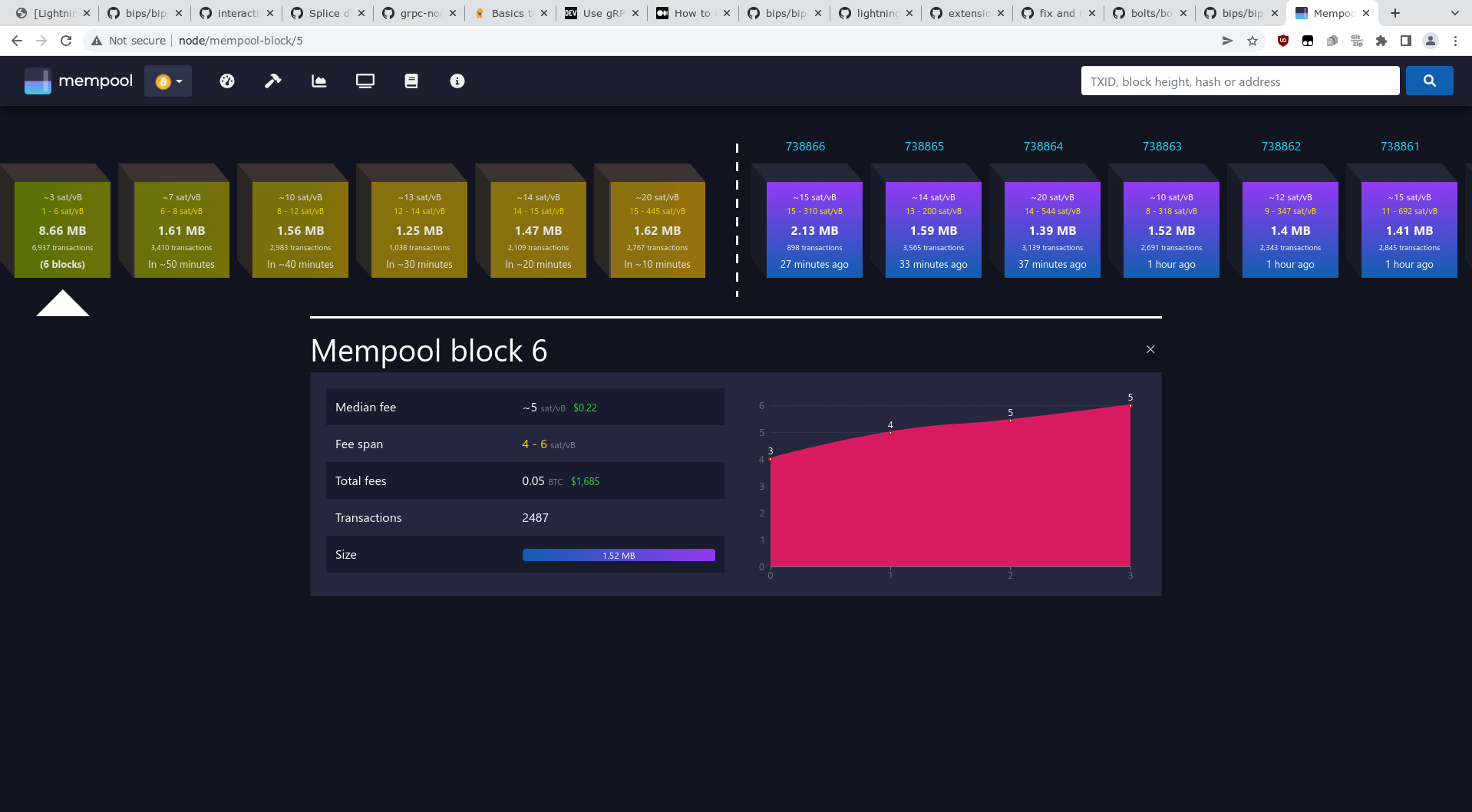Select mined block with 2,845 transactions
Image resolution: width=1472 pixels, height=812 pixels.
pyautogui.click(x=1409, y=229)
